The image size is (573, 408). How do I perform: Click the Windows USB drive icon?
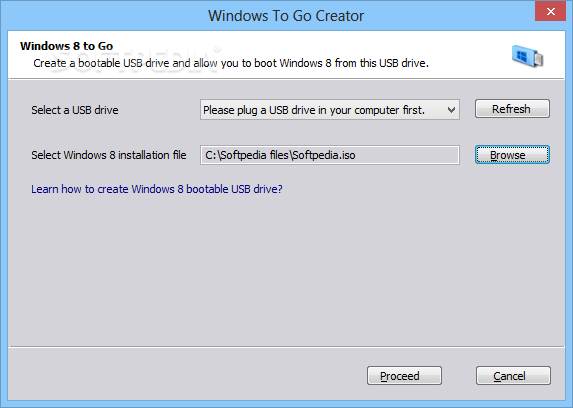pos(527,56)
